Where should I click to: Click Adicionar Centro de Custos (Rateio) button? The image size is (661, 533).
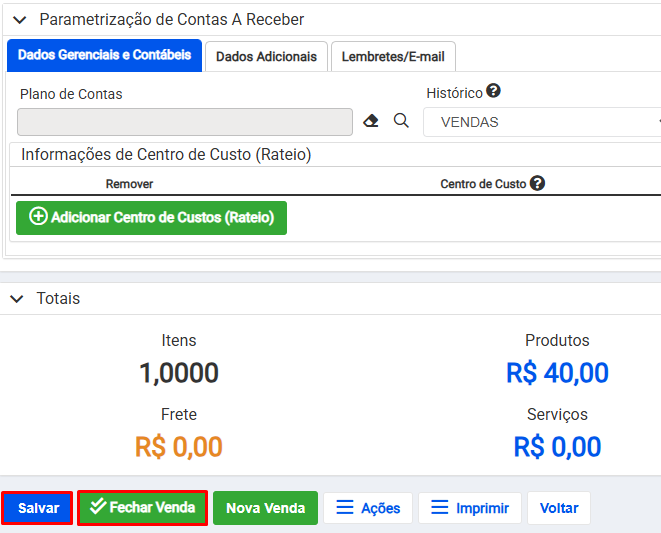point(151,217)
